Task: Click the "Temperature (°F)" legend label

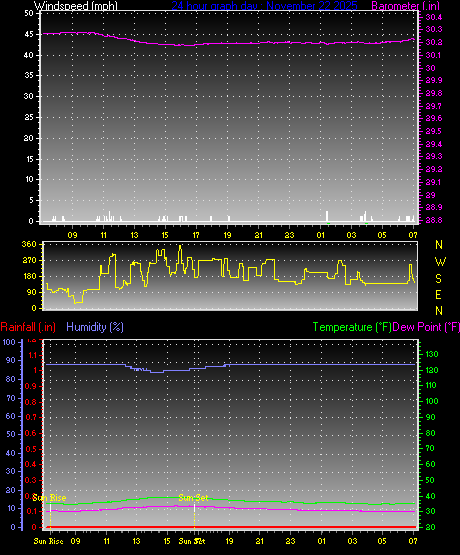Action: point(352,327)
